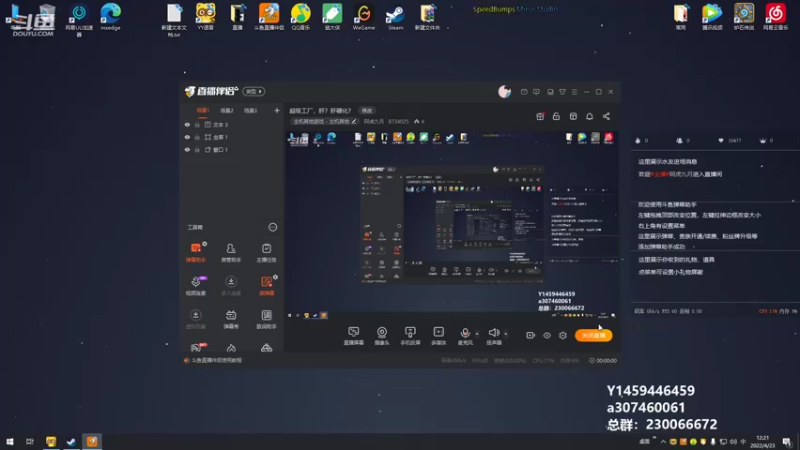The width and height of the screenshot is (800, 450).
Task: Click the notification bell icon above preview
Action: 589,116
